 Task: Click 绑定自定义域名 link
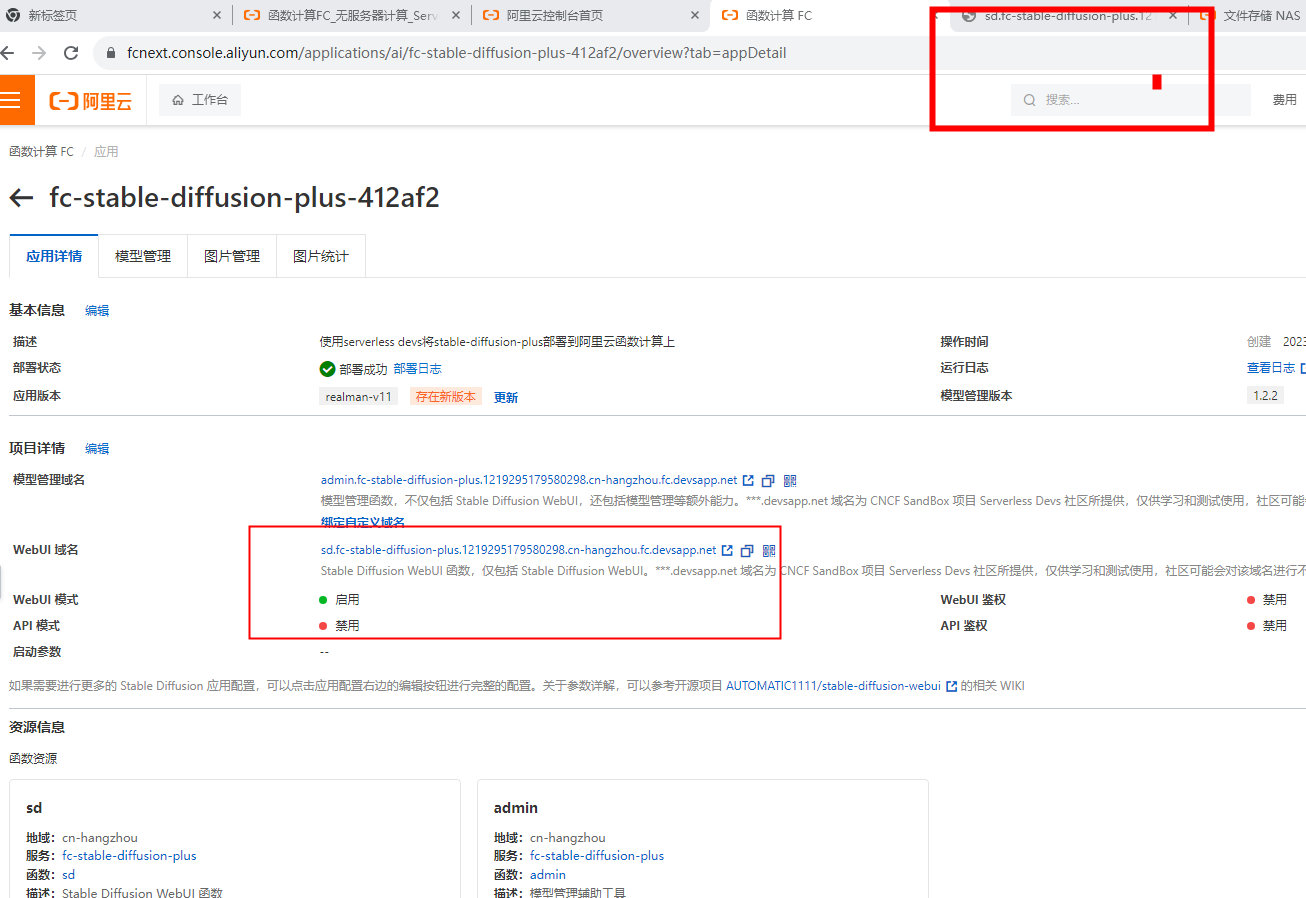tap(363, 522)
